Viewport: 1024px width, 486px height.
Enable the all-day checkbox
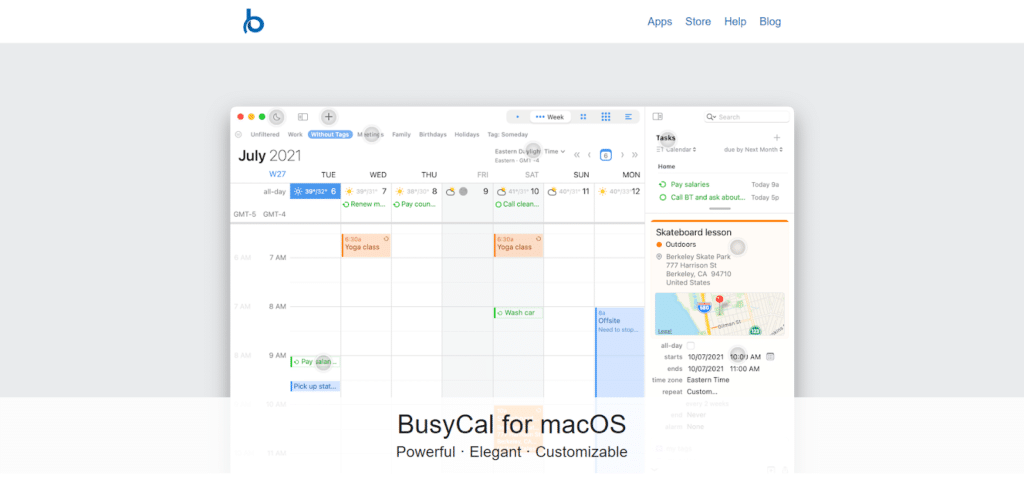coord(690,345)
